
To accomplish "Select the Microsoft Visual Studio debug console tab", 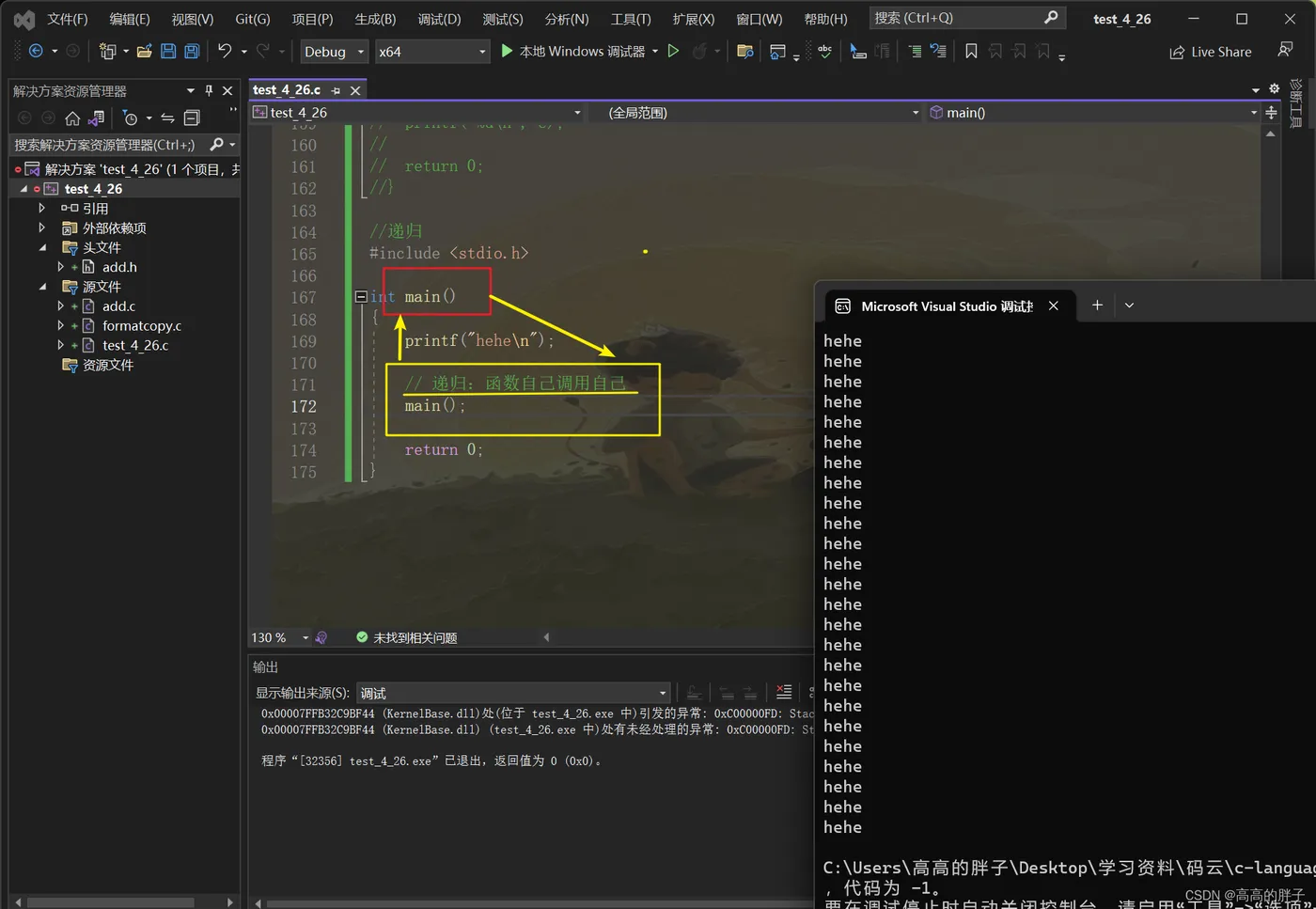I will coord(947,306).
